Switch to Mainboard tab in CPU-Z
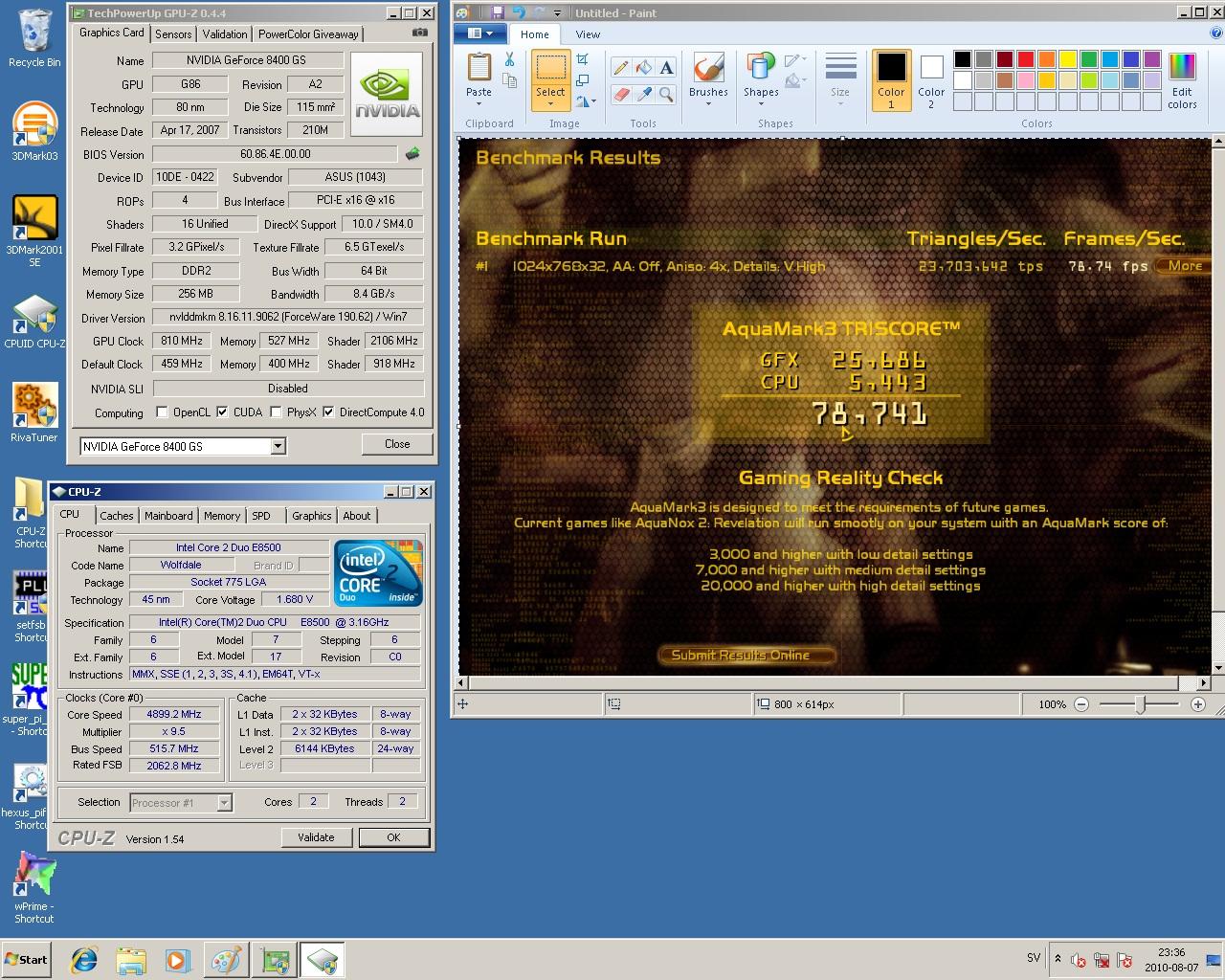1225x980 pixels. (168, 516)
